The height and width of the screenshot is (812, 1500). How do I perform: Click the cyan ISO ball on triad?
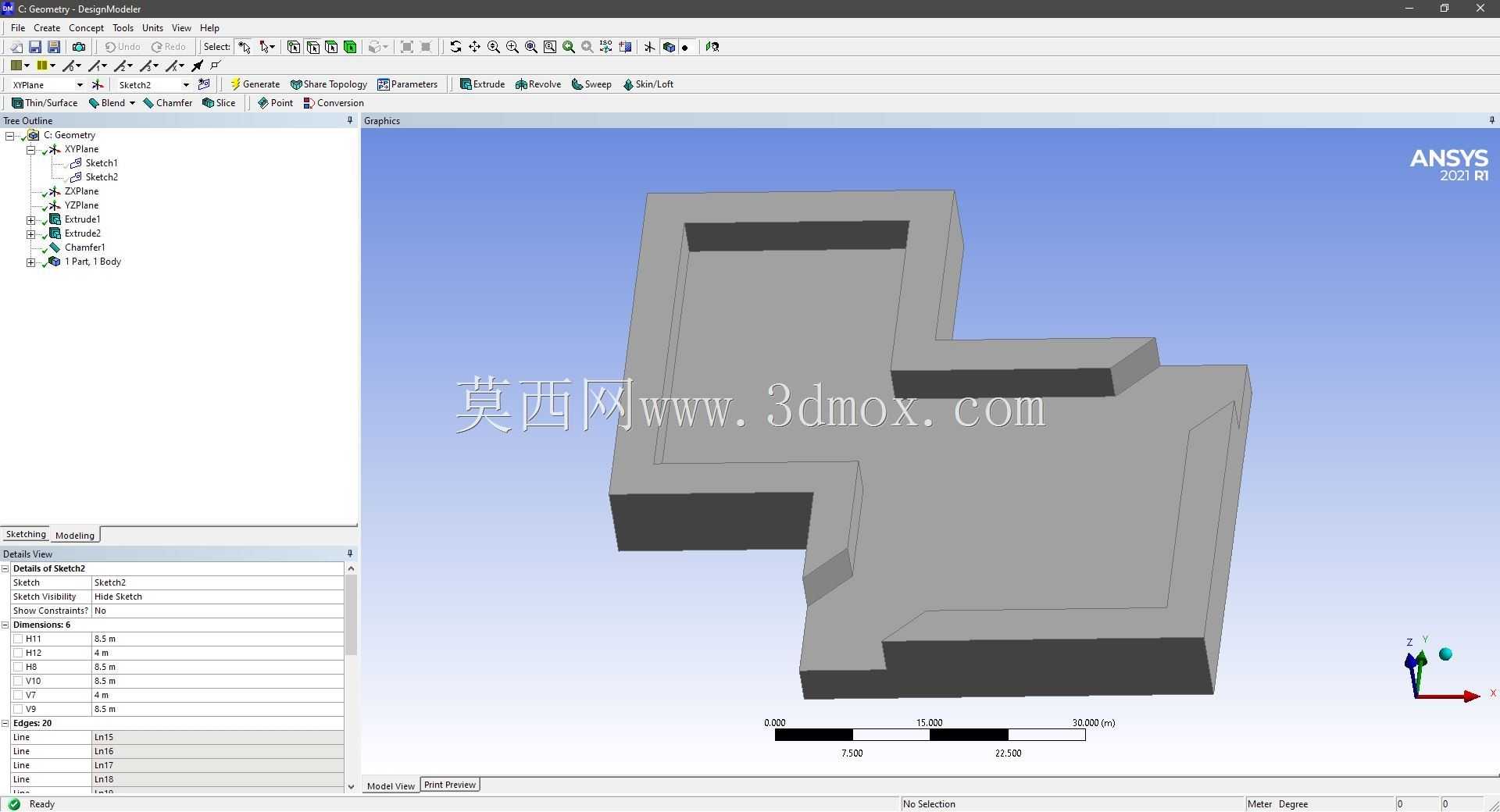pyautogui.click(x=1445, y=654)
